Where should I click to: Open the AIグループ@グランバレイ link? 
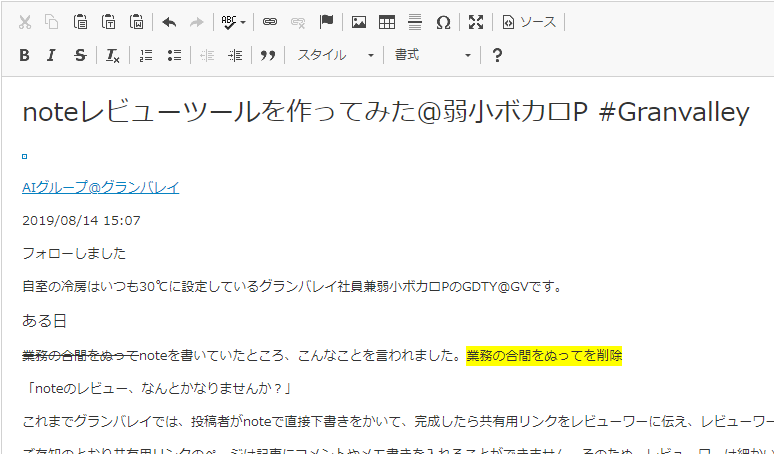tap(100, 187)
